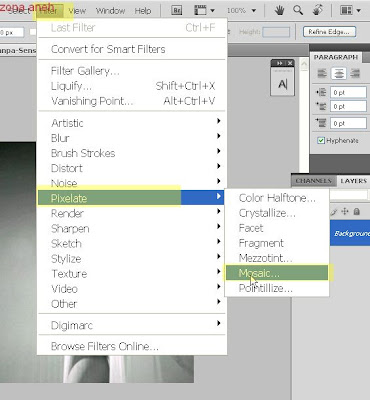This screenshot has width=370, height=400.
Task: Choose Color Halftone... in Pixelate submenu
Action: tap(277, 198)
